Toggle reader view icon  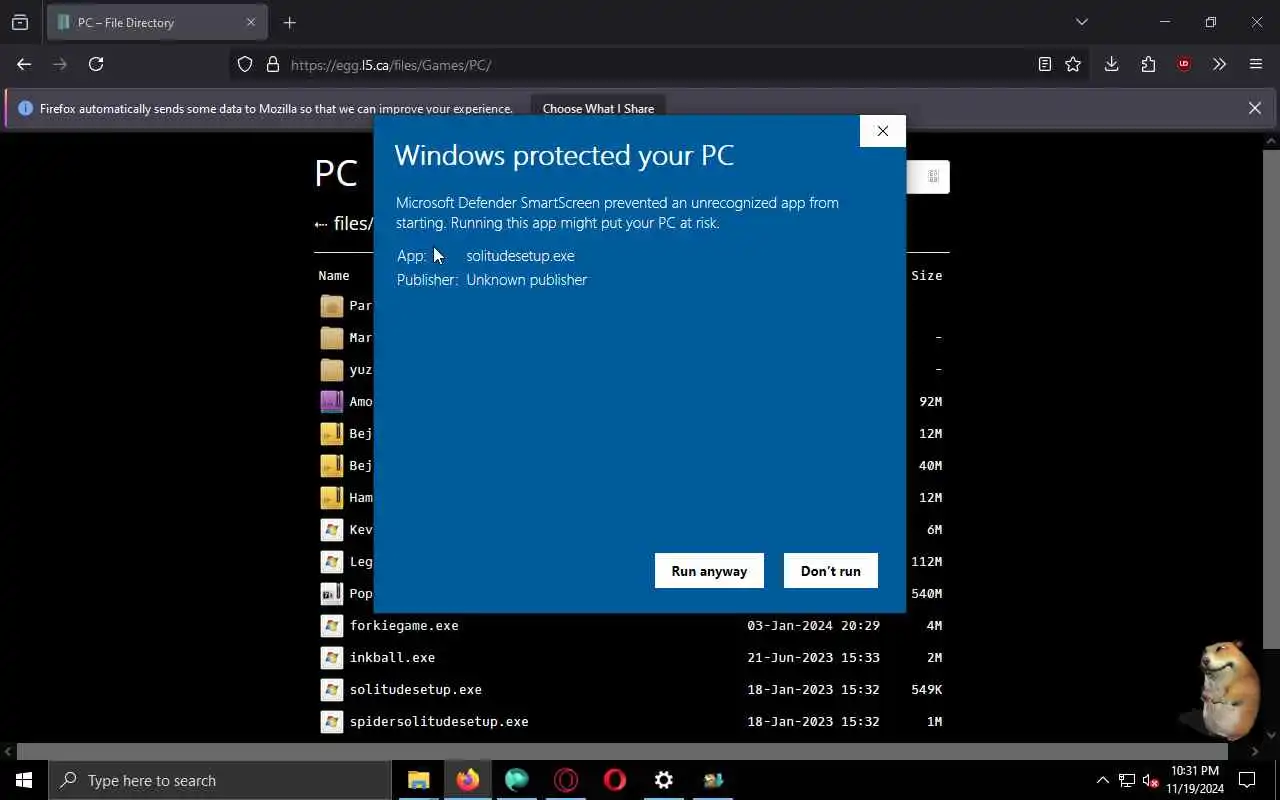pos(1044,64)
